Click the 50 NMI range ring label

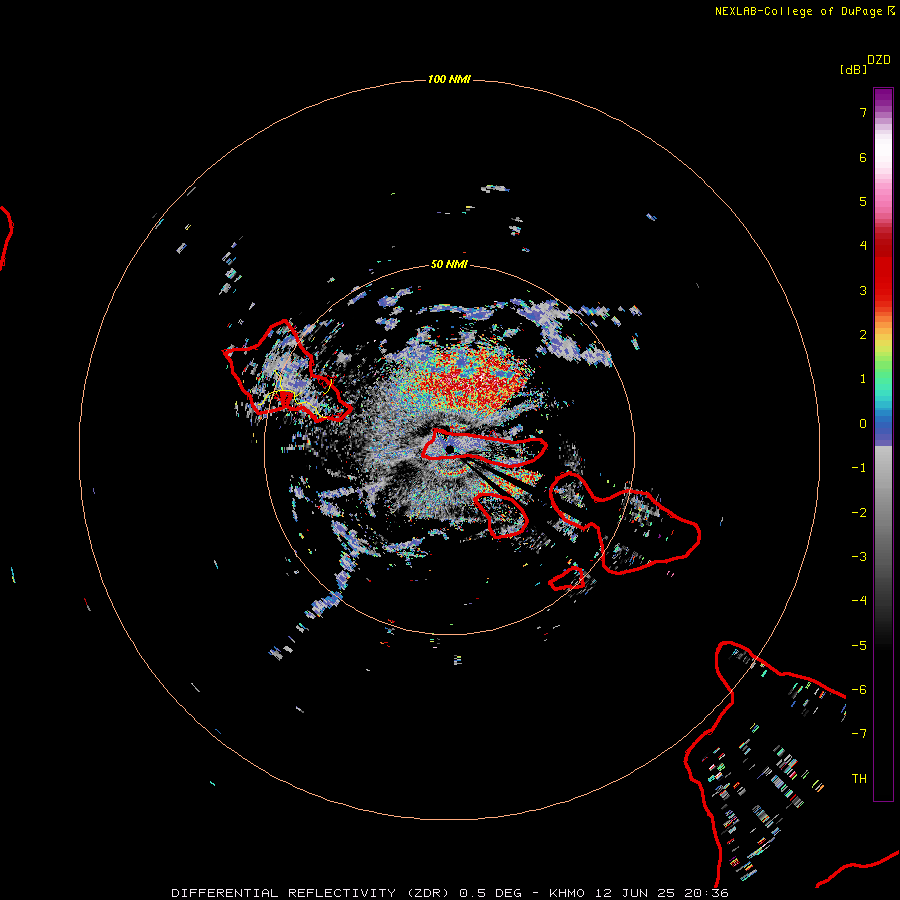[x=449, y=264]
